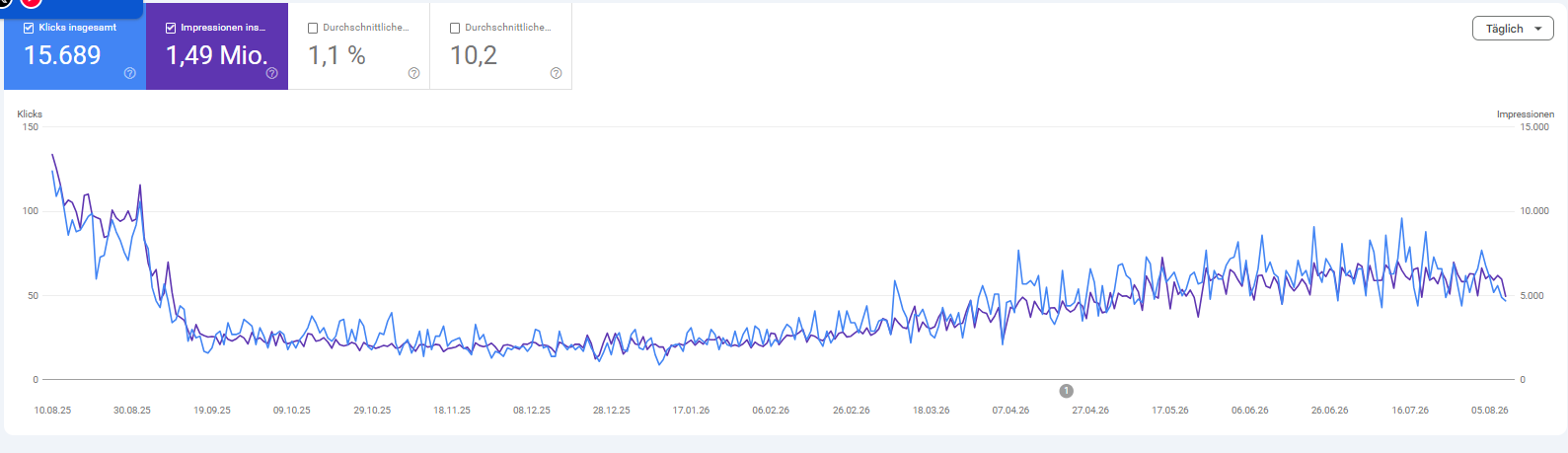Image resolution: width=1568 pixels, height=453 pixels.
Task: Click the 10.08.25 date on chart axis
Action: 52,411
